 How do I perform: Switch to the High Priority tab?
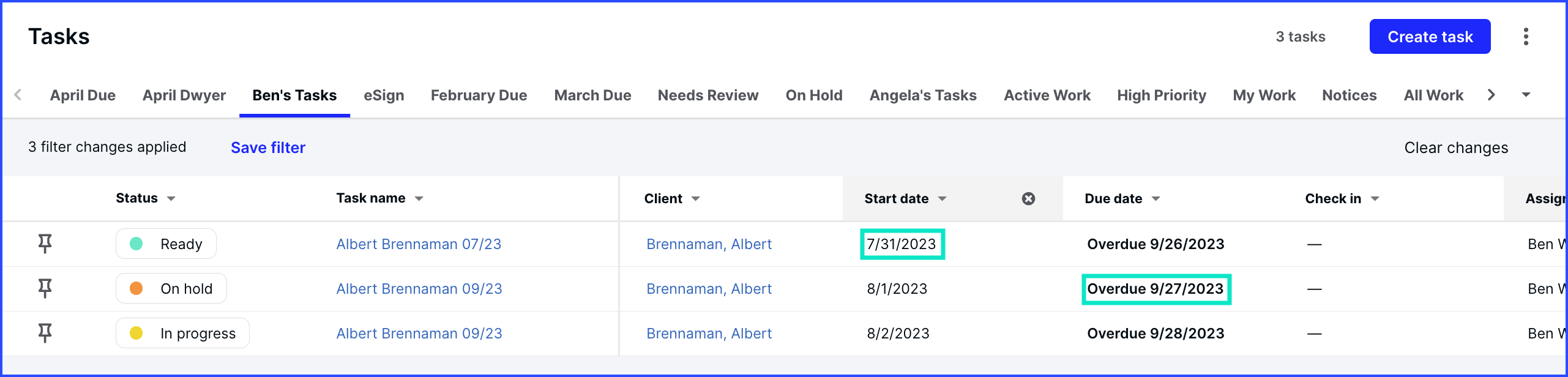tap(1161, 95)
